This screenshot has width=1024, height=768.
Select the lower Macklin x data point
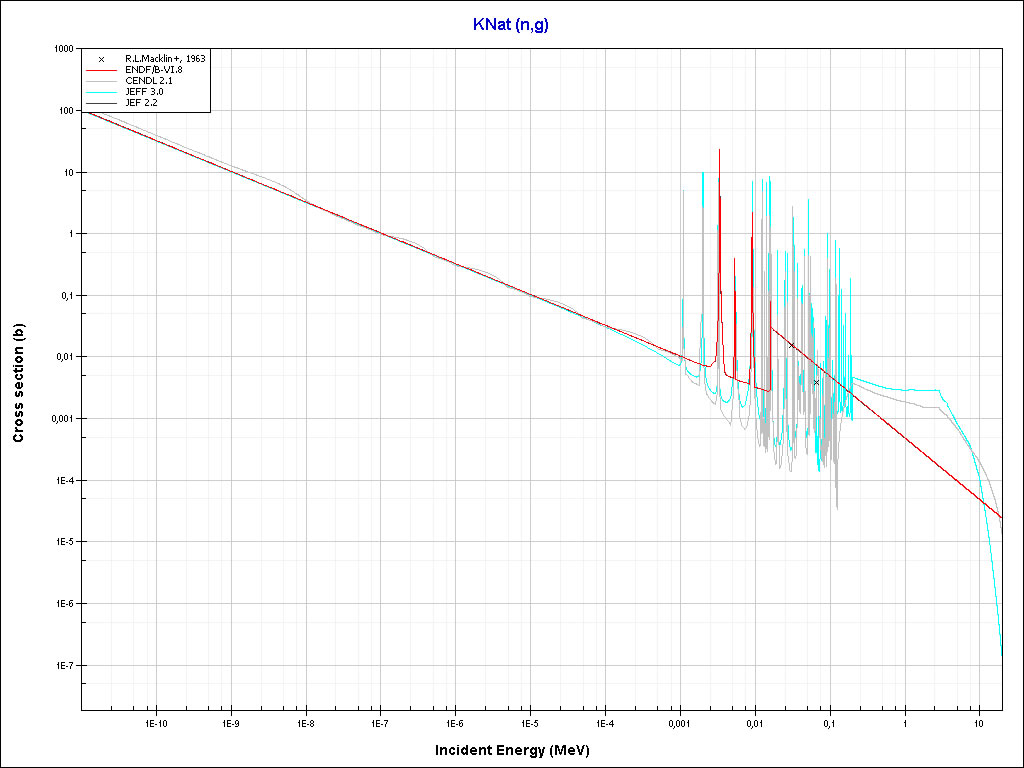[816, 382]
